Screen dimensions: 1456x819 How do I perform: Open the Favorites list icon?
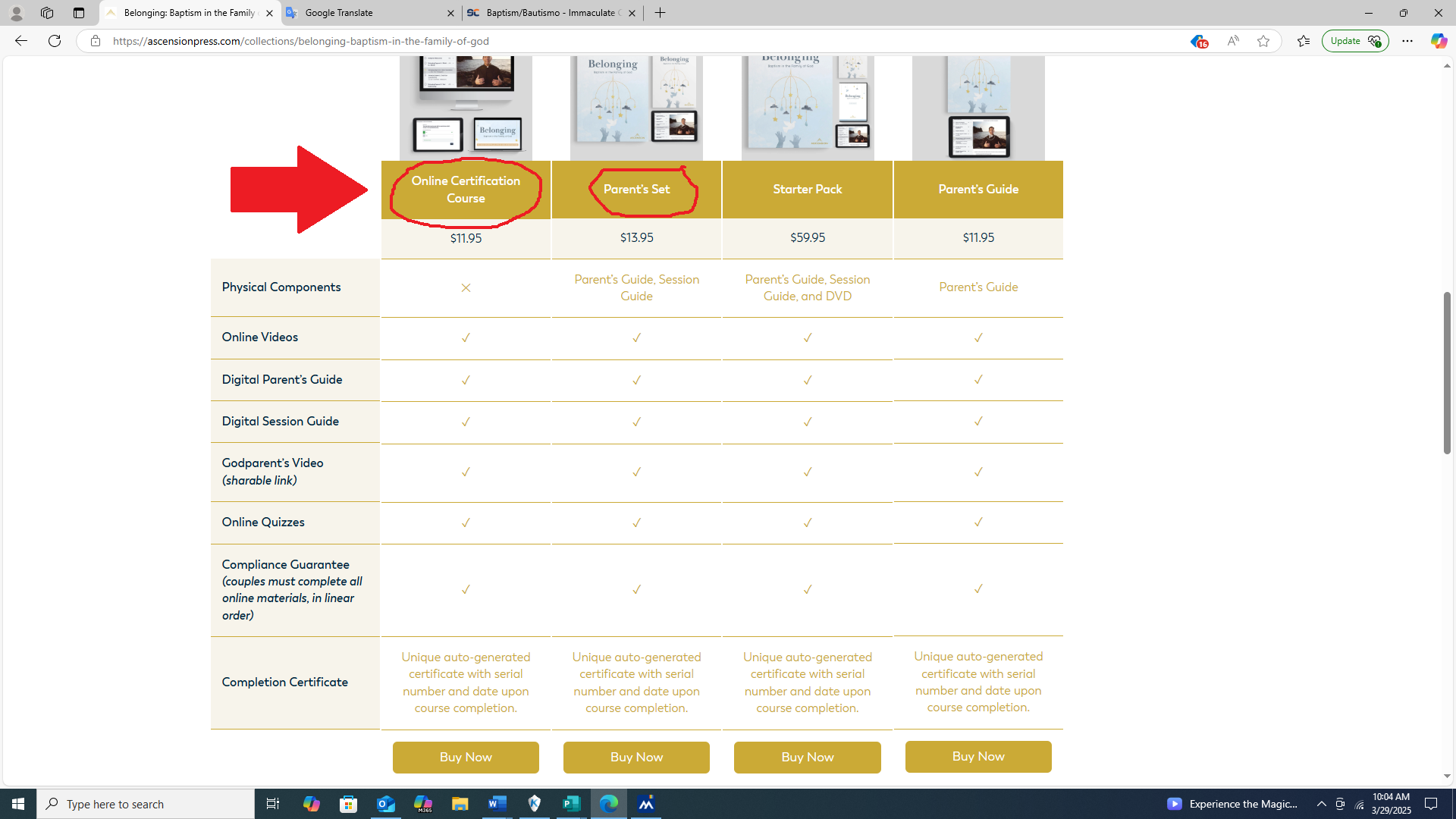[1304, 41]
